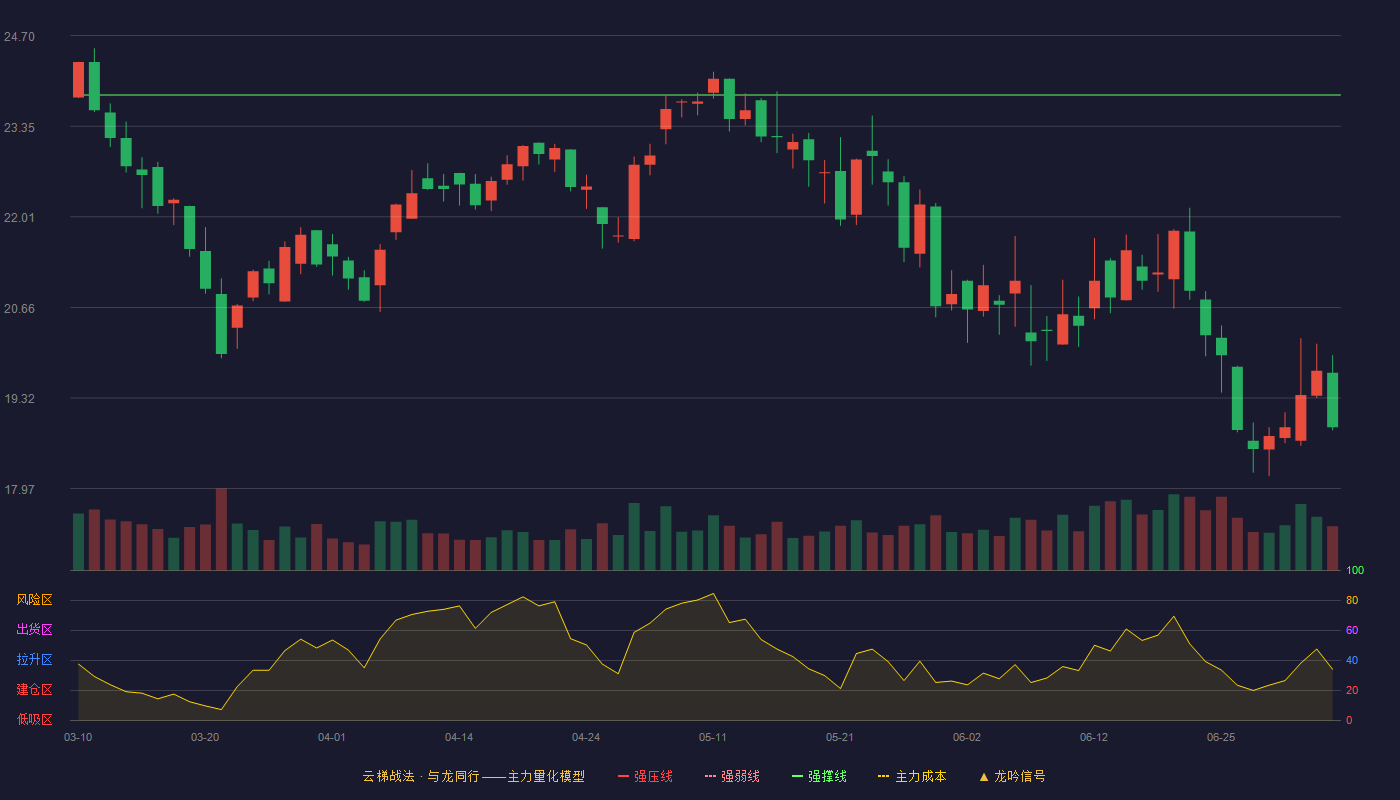Toggle 龙吟信号 legend label
The image size is (1400, 800).
(1020, 776)
